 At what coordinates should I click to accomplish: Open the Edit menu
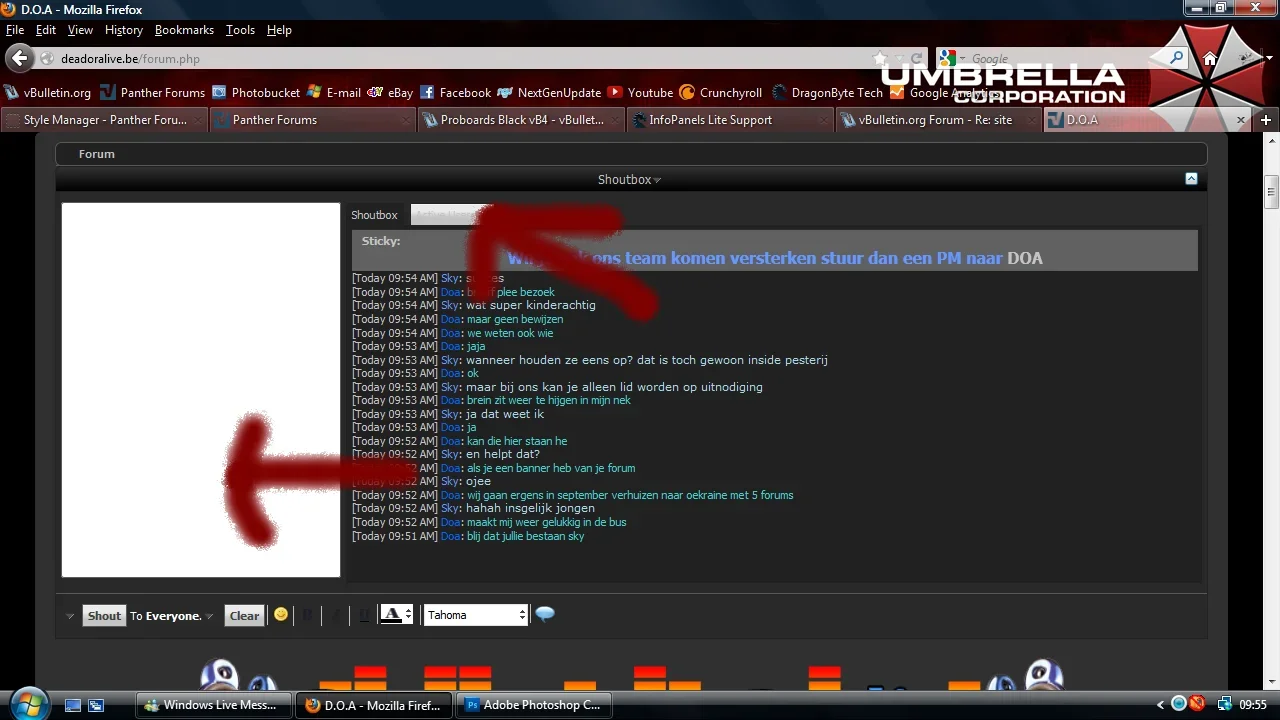coord(46,30)
